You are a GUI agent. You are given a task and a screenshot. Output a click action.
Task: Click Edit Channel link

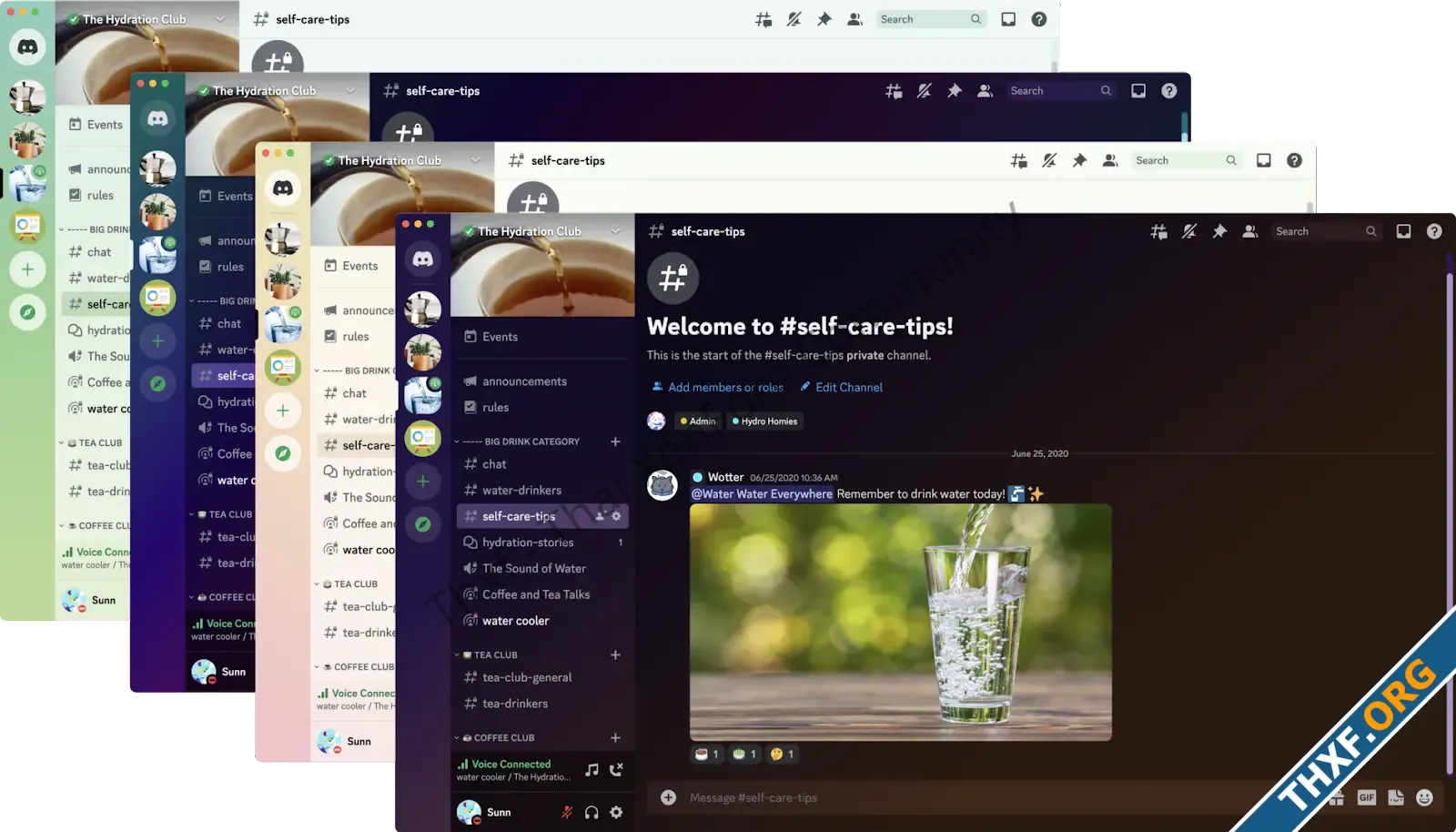[841, 387]
